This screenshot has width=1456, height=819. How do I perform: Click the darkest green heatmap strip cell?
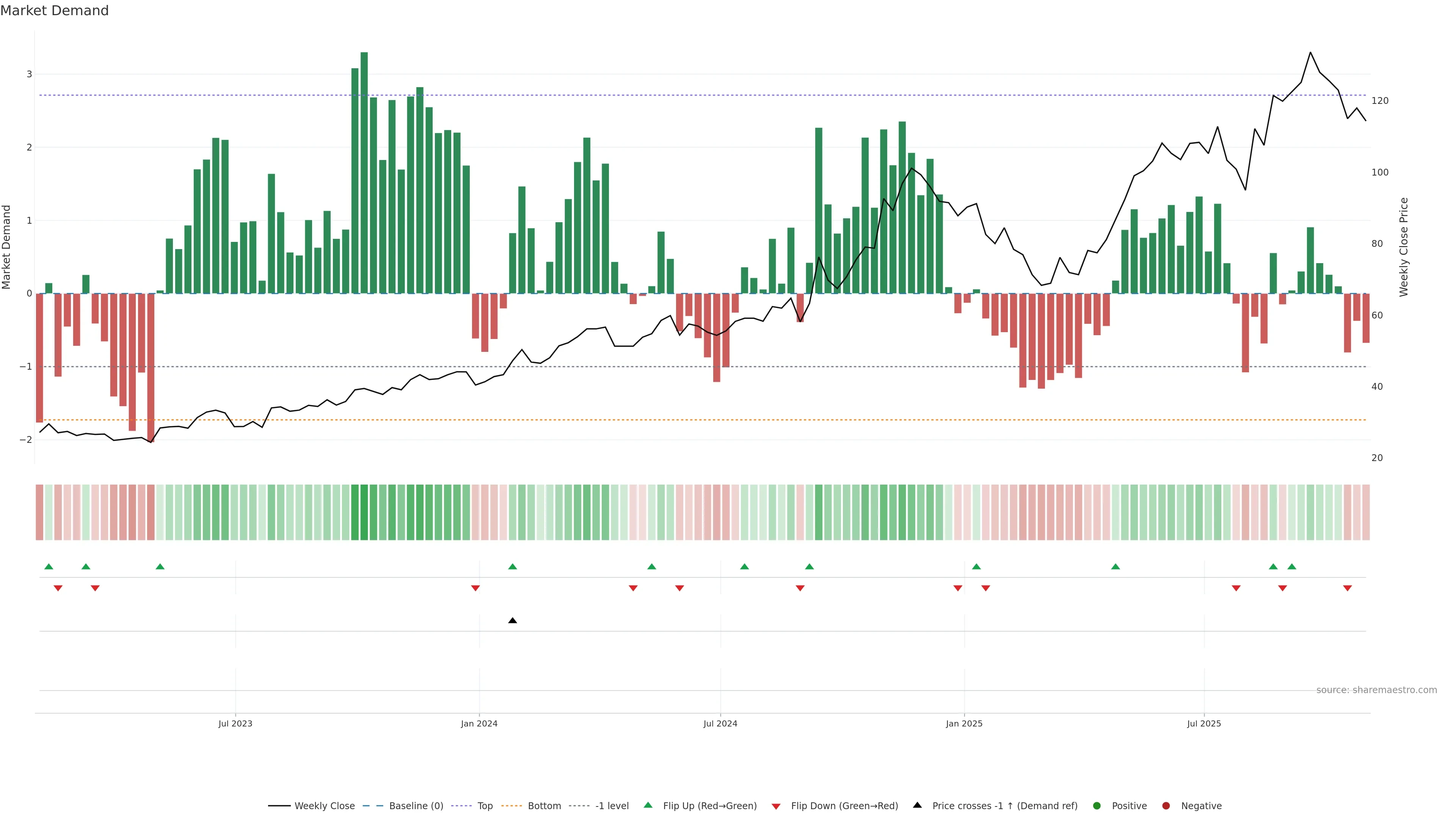[x=364, y=512]
